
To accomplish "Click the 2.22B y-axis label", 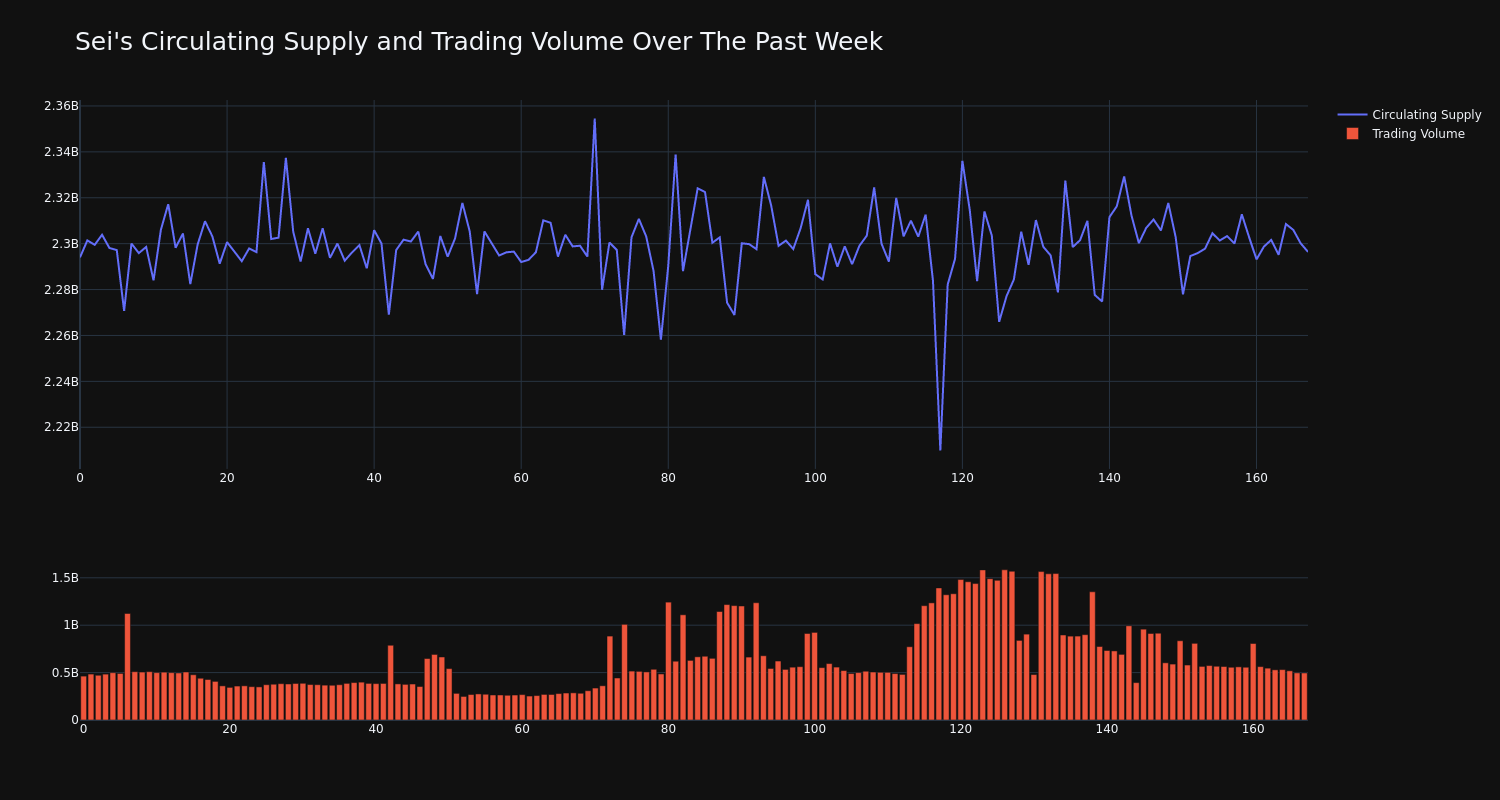I will tap(61, 427).
